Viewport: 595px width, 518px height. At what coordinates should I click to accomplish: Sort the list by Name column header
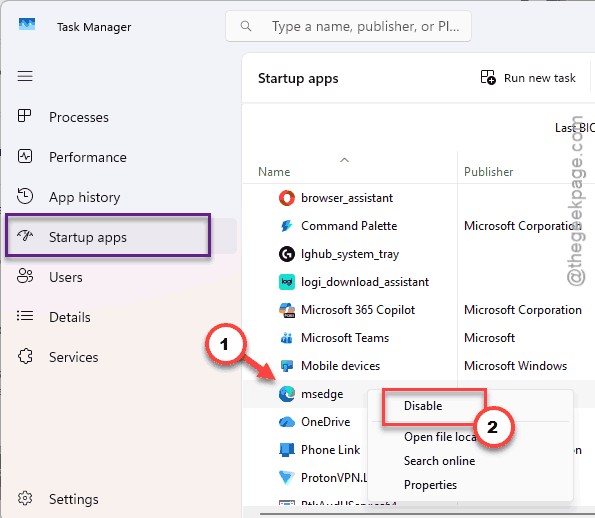[274, 172]
